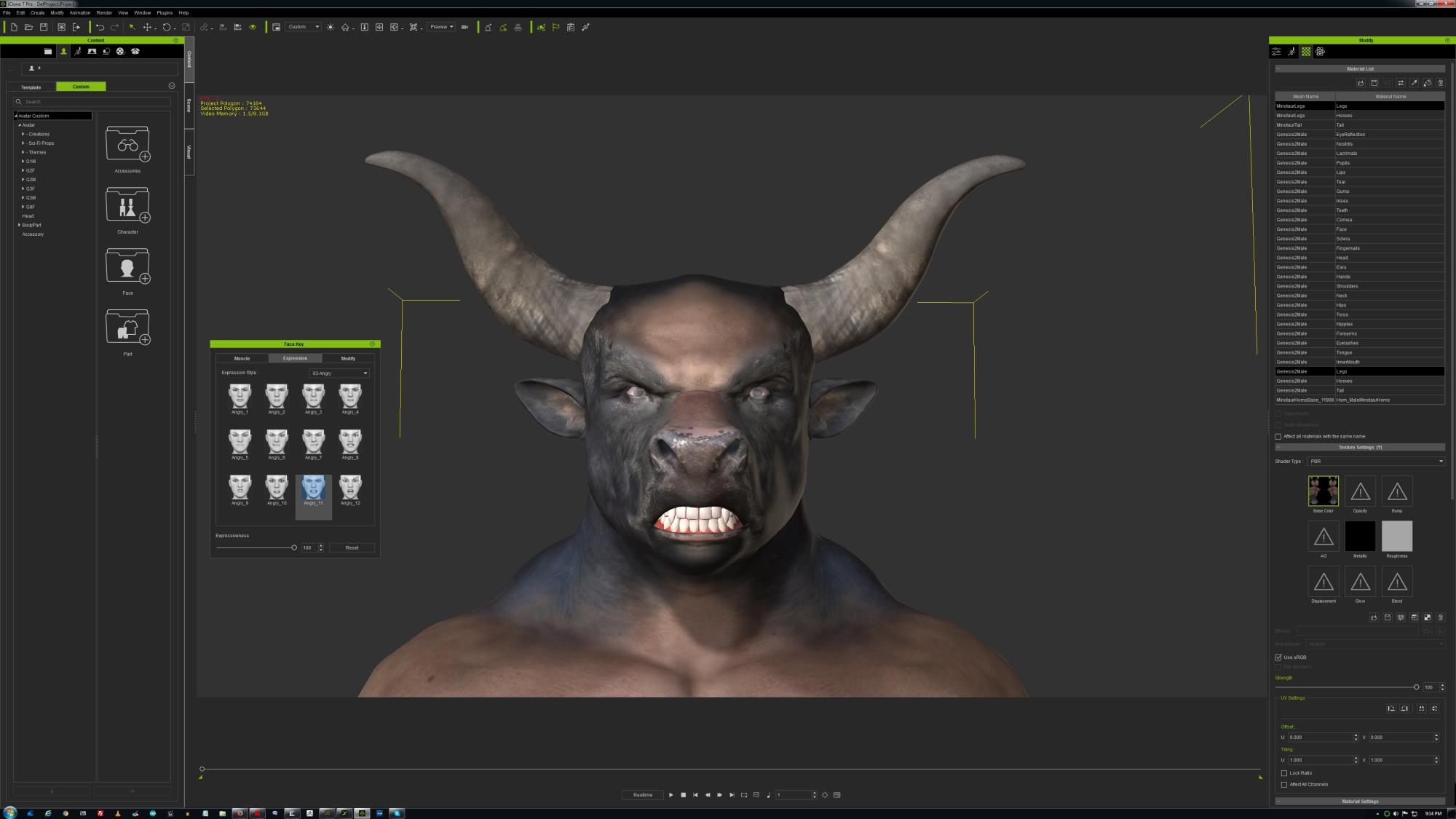Enable the Affect All Channels checkbox
1456x819 pixels.
1284,785
